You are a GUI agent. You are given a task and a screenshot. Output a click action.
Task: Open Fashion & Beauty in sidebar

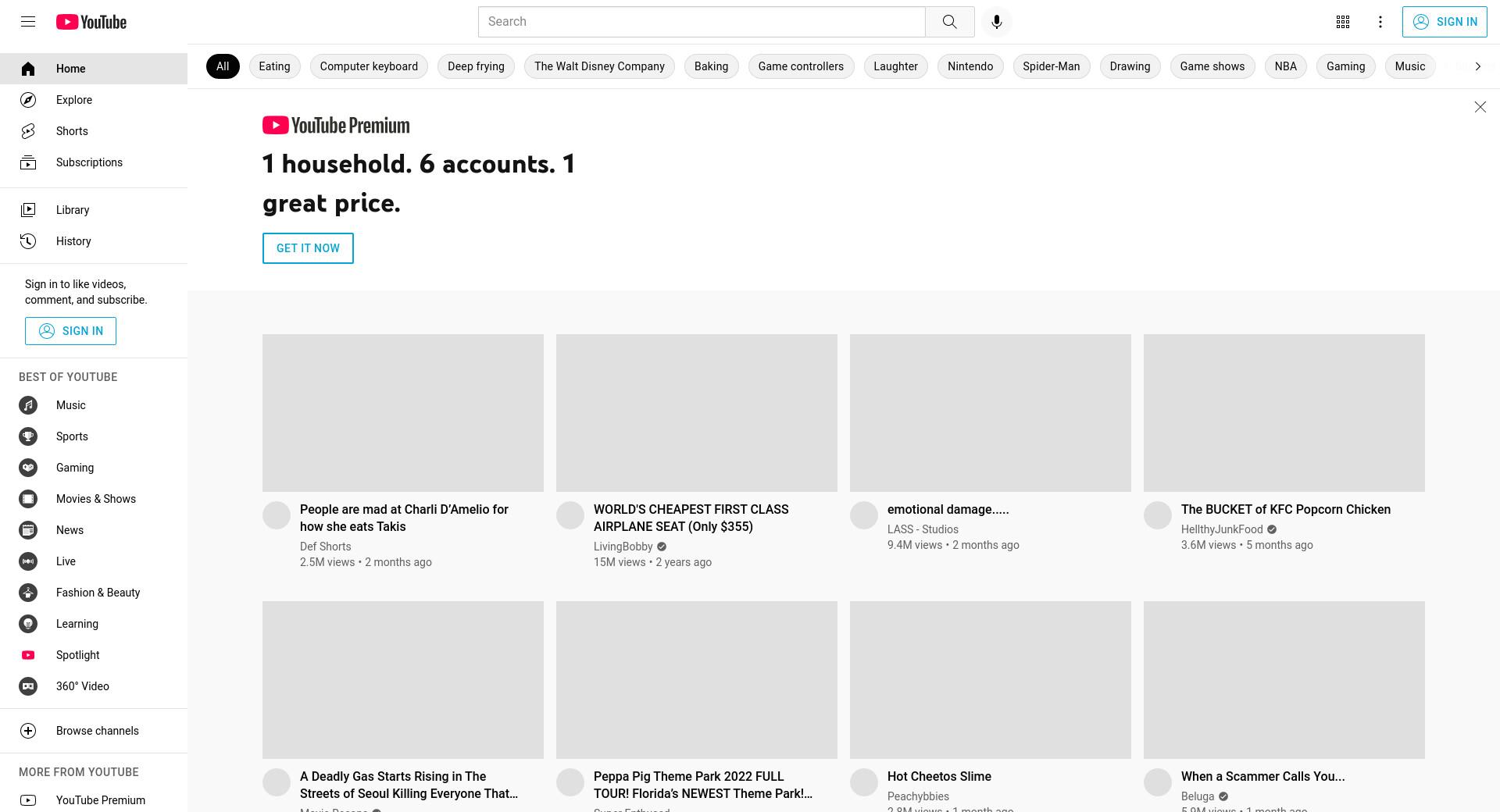[x=94, y=593]
